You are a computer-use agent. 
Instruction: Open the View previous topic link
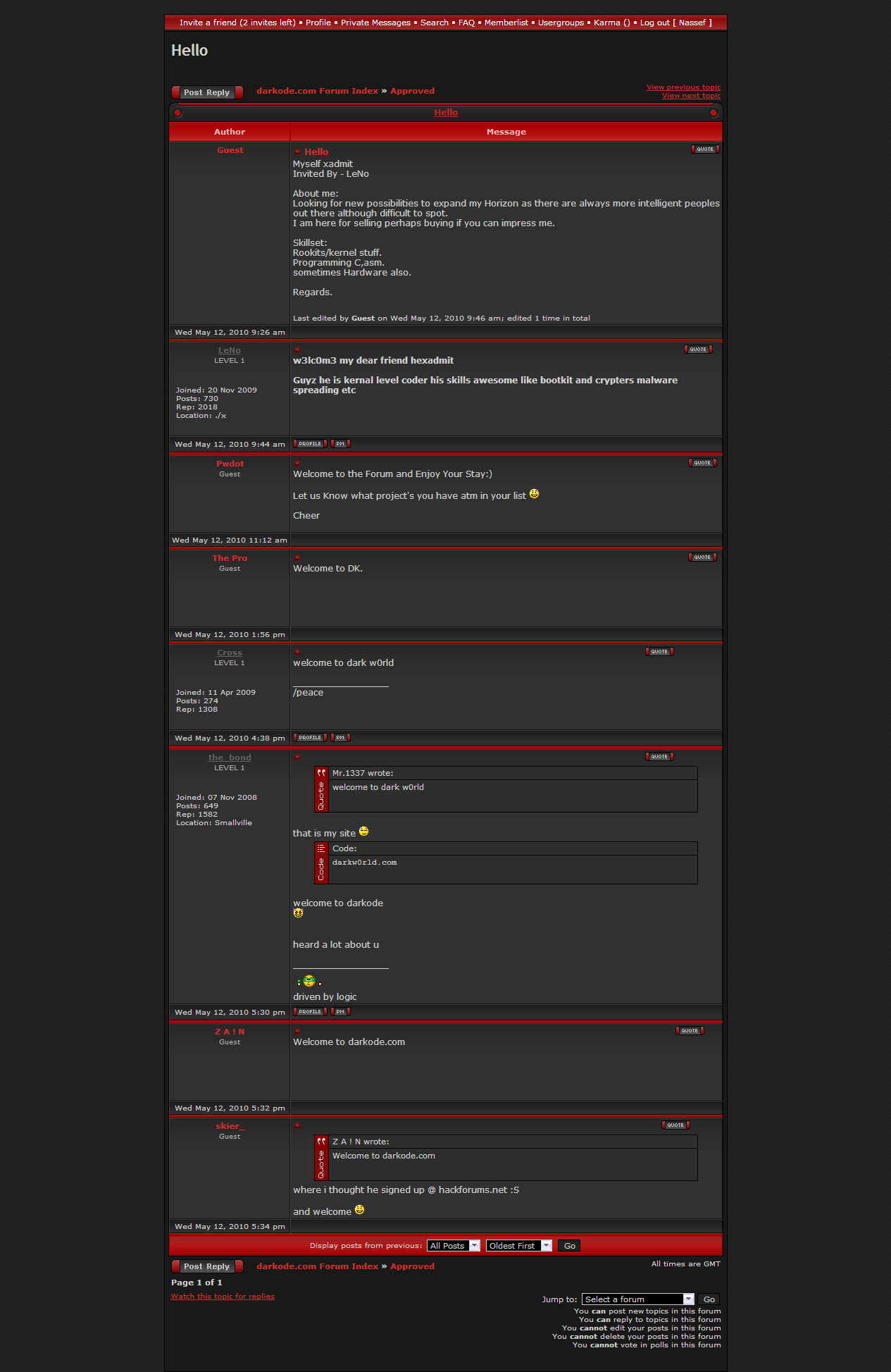click(x=683, y=87)
